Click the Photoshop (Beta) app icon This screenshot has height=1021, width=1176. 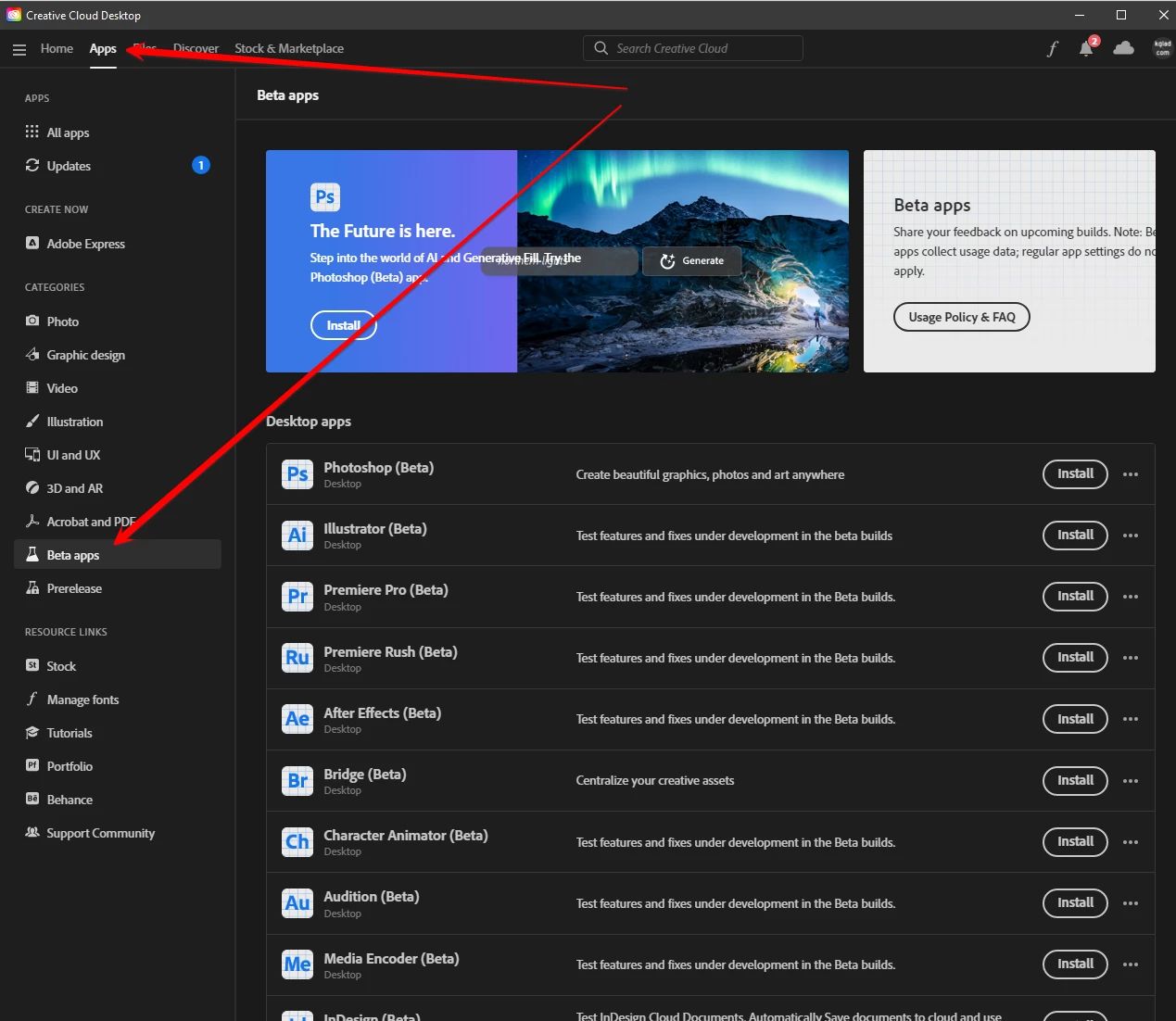297,474
